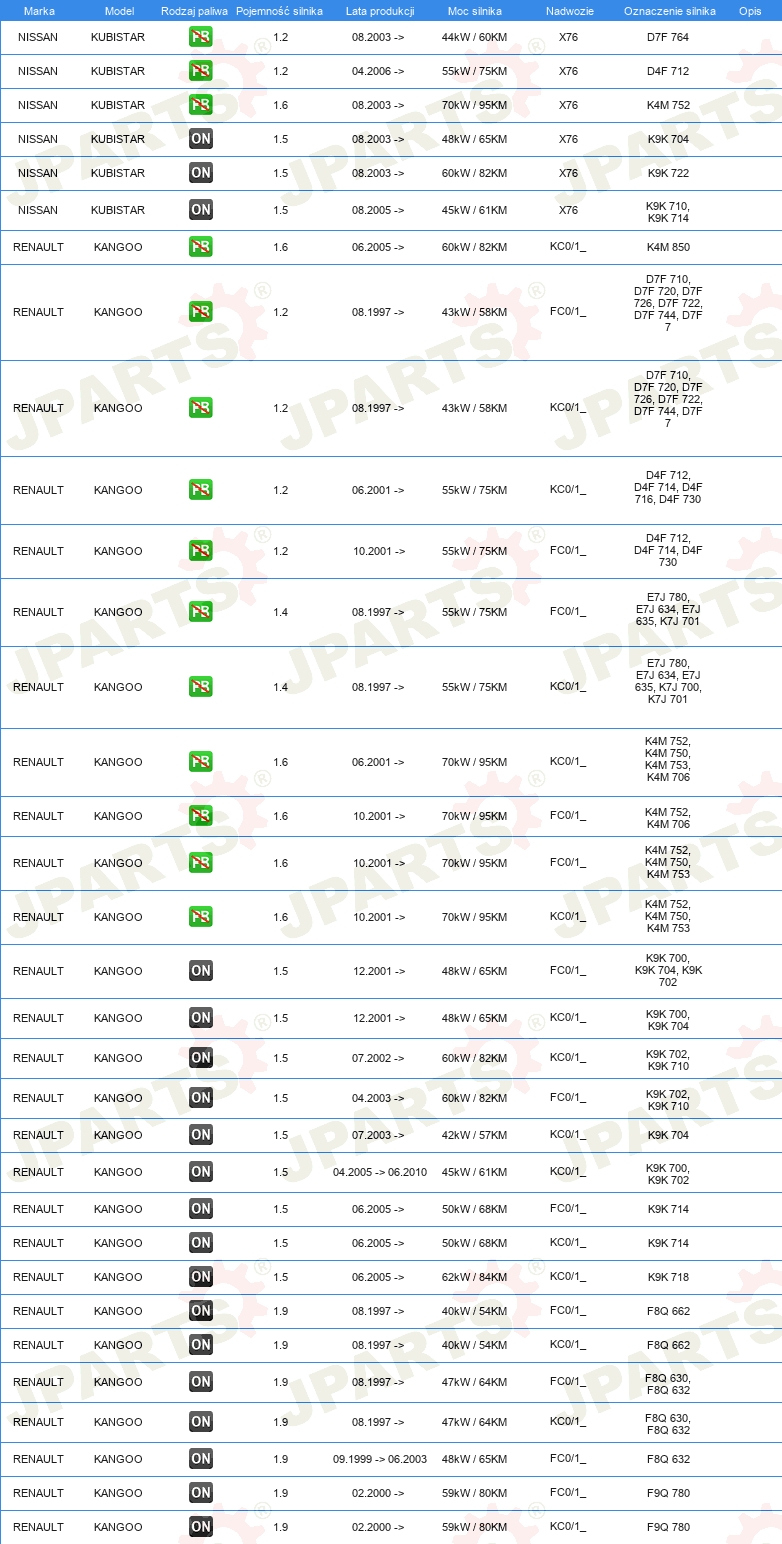782x1544 pixels.
Task: Click the production date 09.1999 -> 06.2003
Action: coord(380,1459)
